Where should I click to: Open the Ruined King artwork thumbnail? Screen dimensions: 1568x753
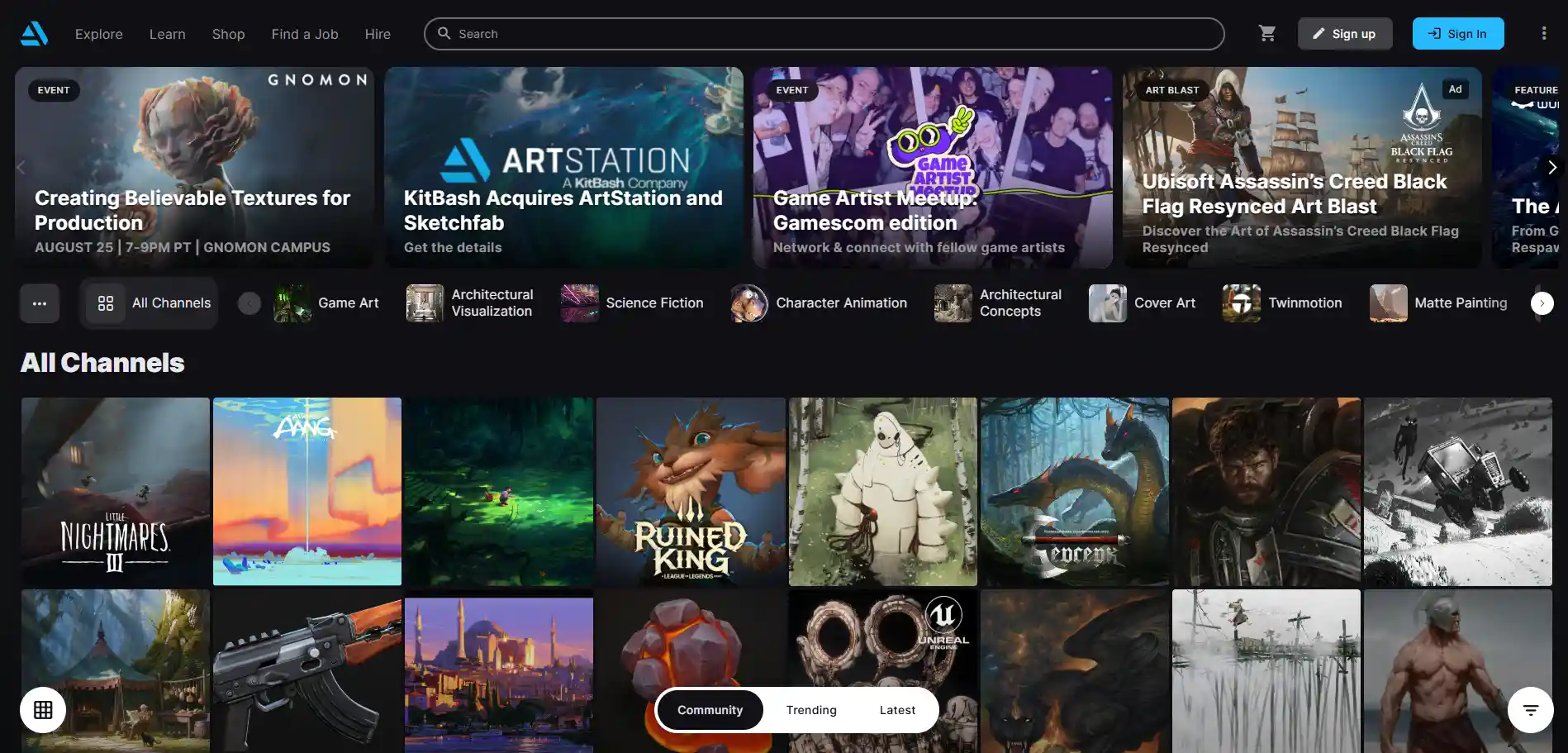click(691, 492)
